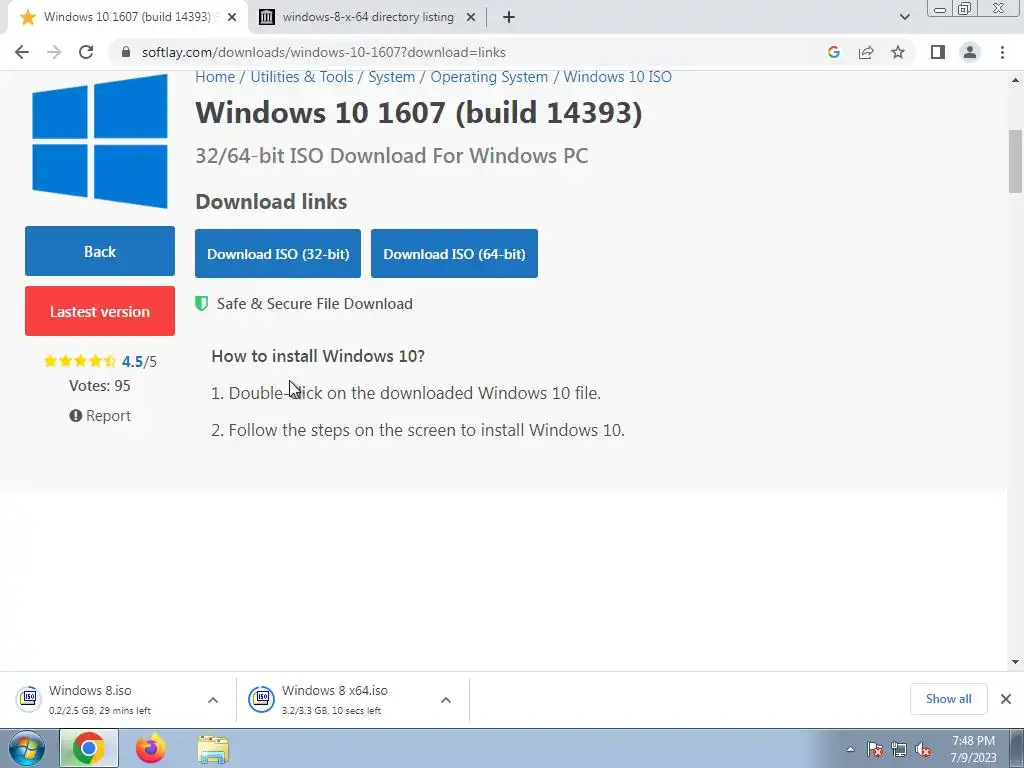Open Firefox from the taskbar
Image resolution: width=1024 pixels, height=768 pixels.
click(x=151, y=748)
